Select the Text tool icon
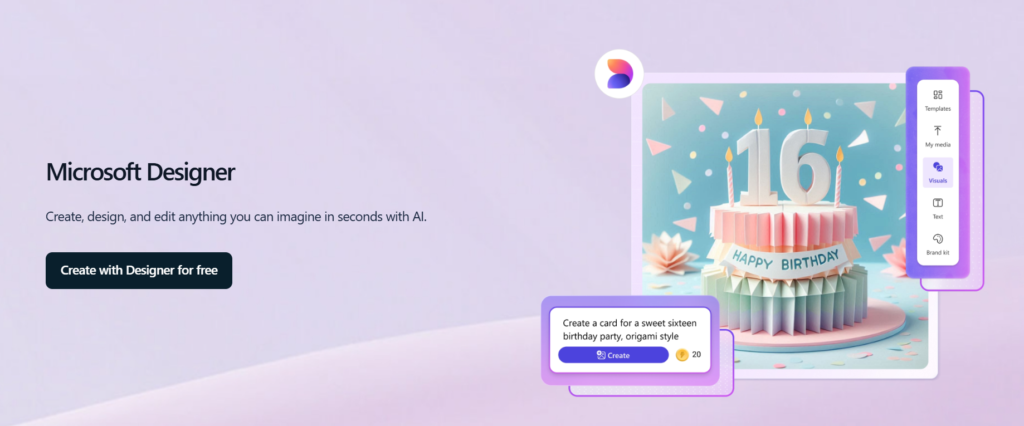 [x=938, y=203]
